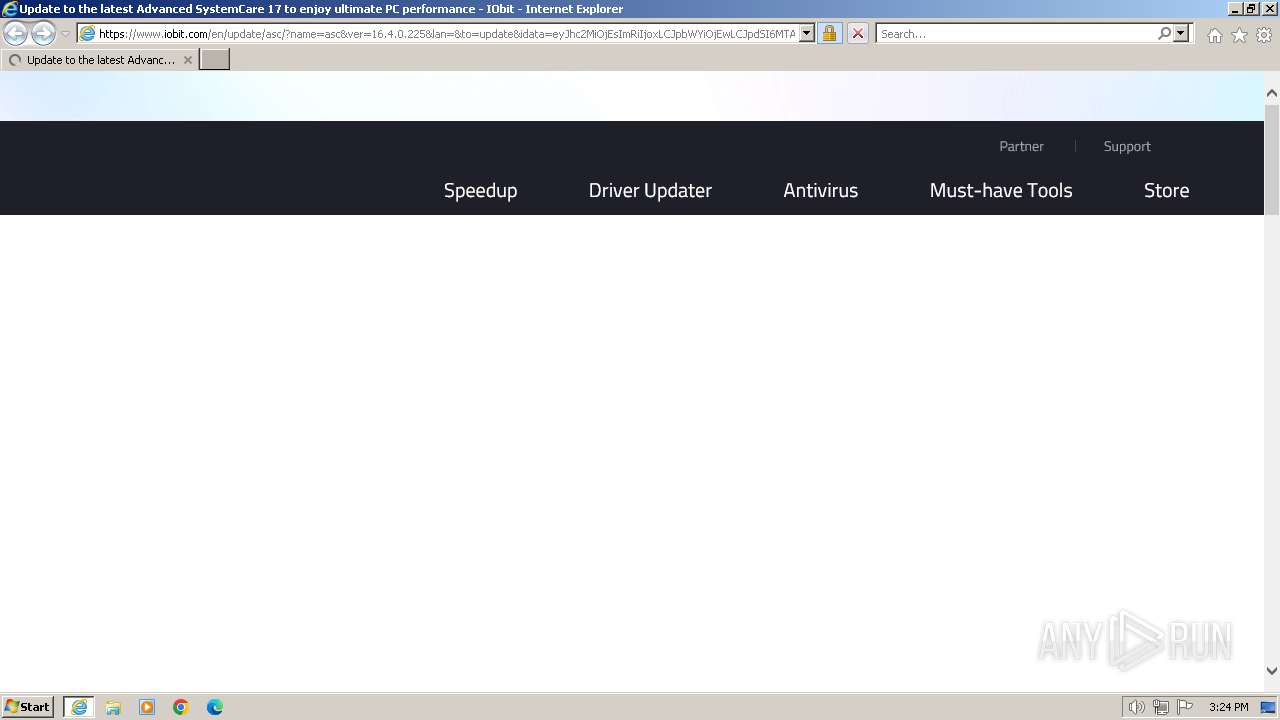Screen dimensions: 1280x720
Task: Click the security lock icon
Action: (829, 33)
